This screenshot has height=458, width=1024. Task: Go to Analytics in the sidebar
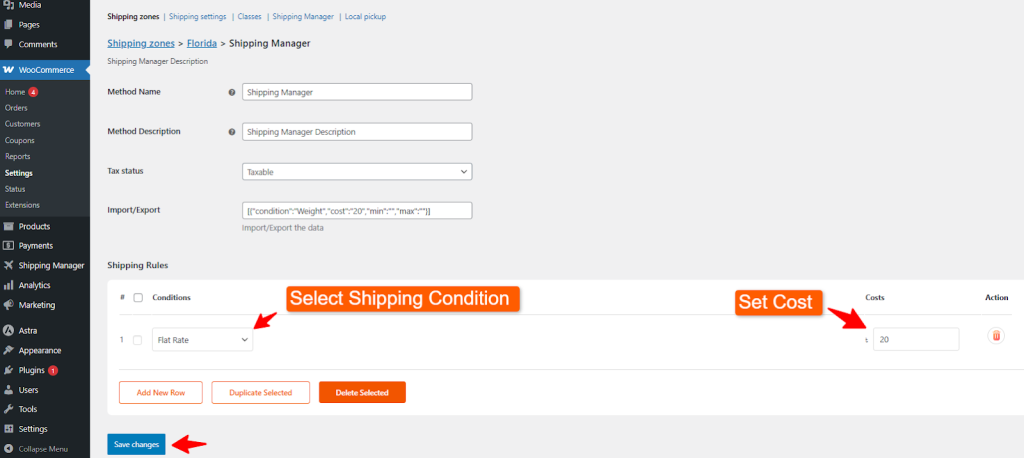(x=34, y=285)
